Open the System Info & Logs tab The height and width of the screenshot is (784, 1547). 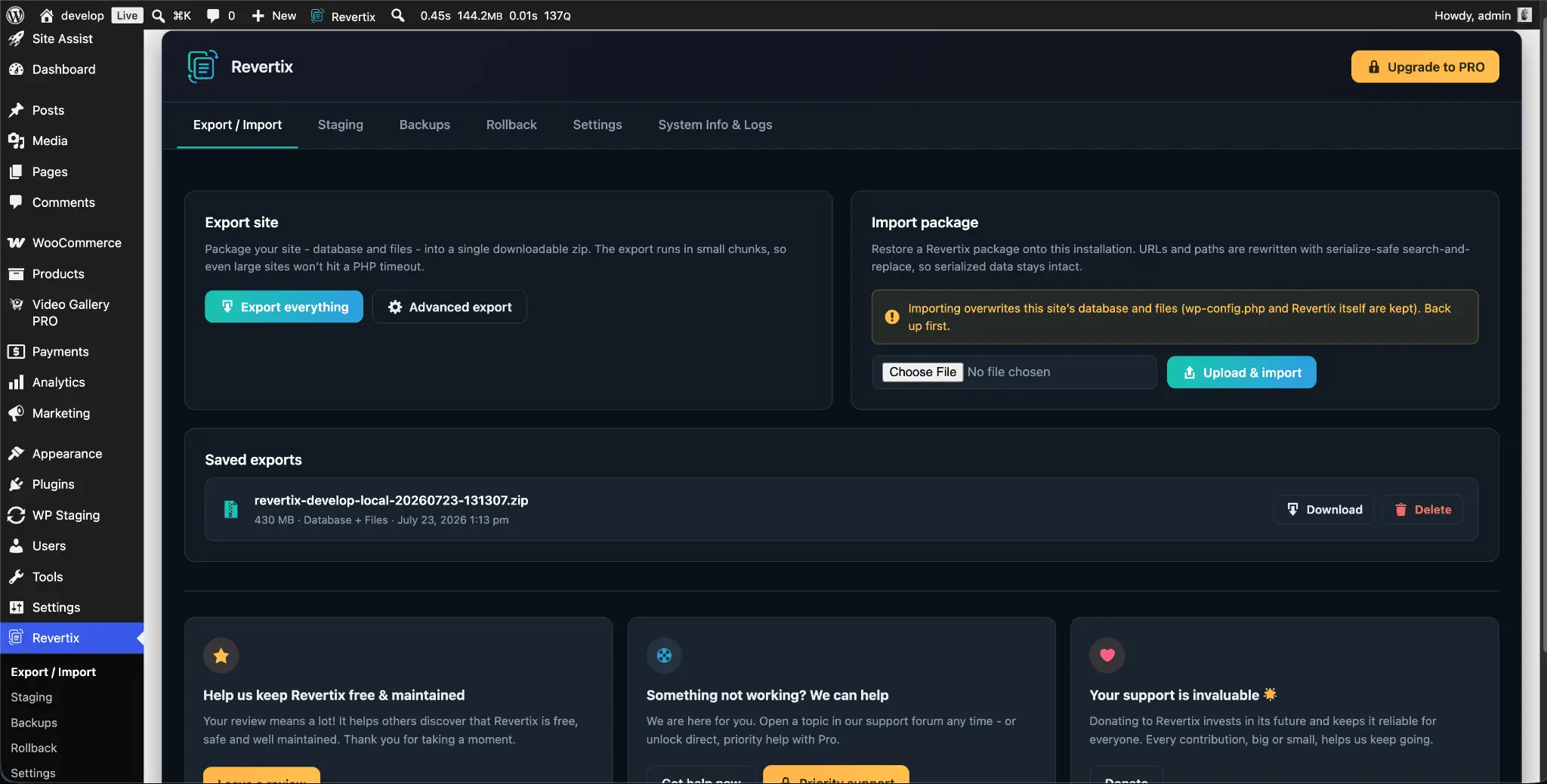point(715,125)
